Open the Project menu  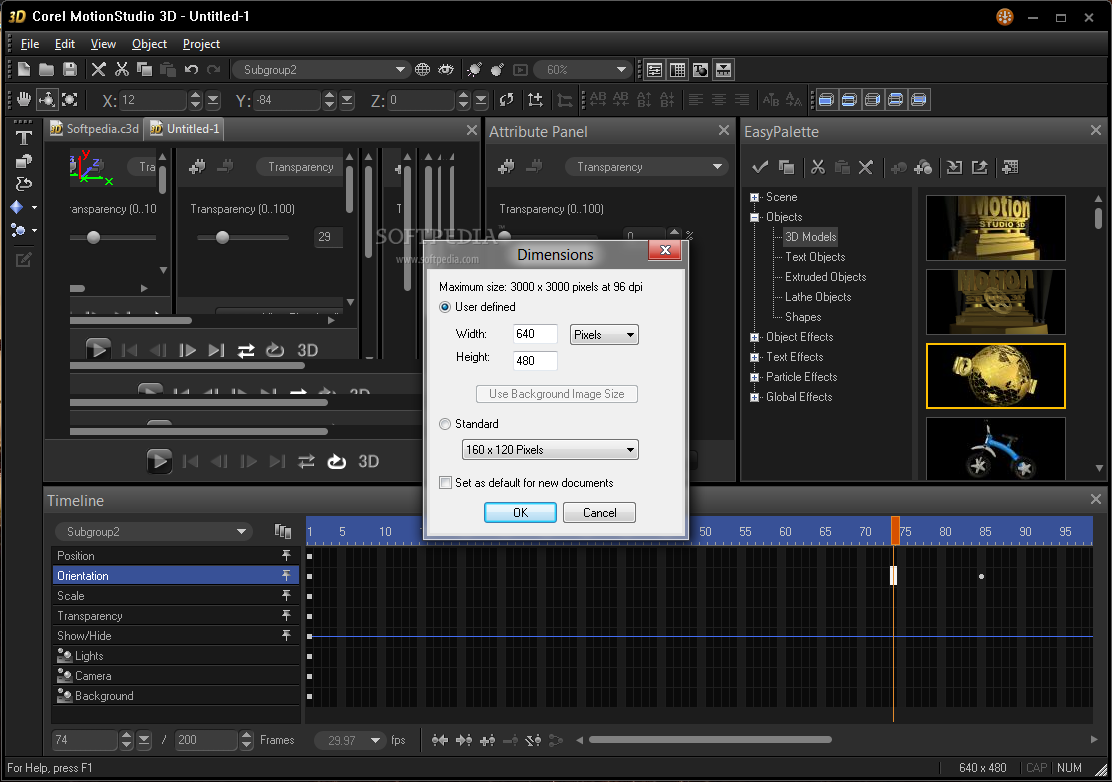coord(201,44)
